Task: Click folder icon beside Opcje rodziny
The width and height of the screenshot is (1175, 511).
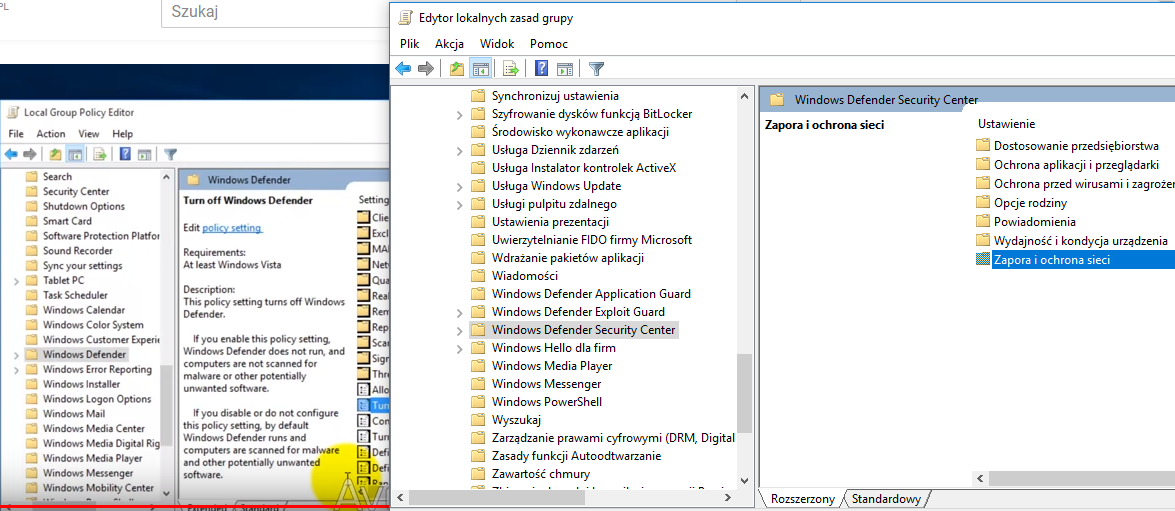Action: pos(983,202)
